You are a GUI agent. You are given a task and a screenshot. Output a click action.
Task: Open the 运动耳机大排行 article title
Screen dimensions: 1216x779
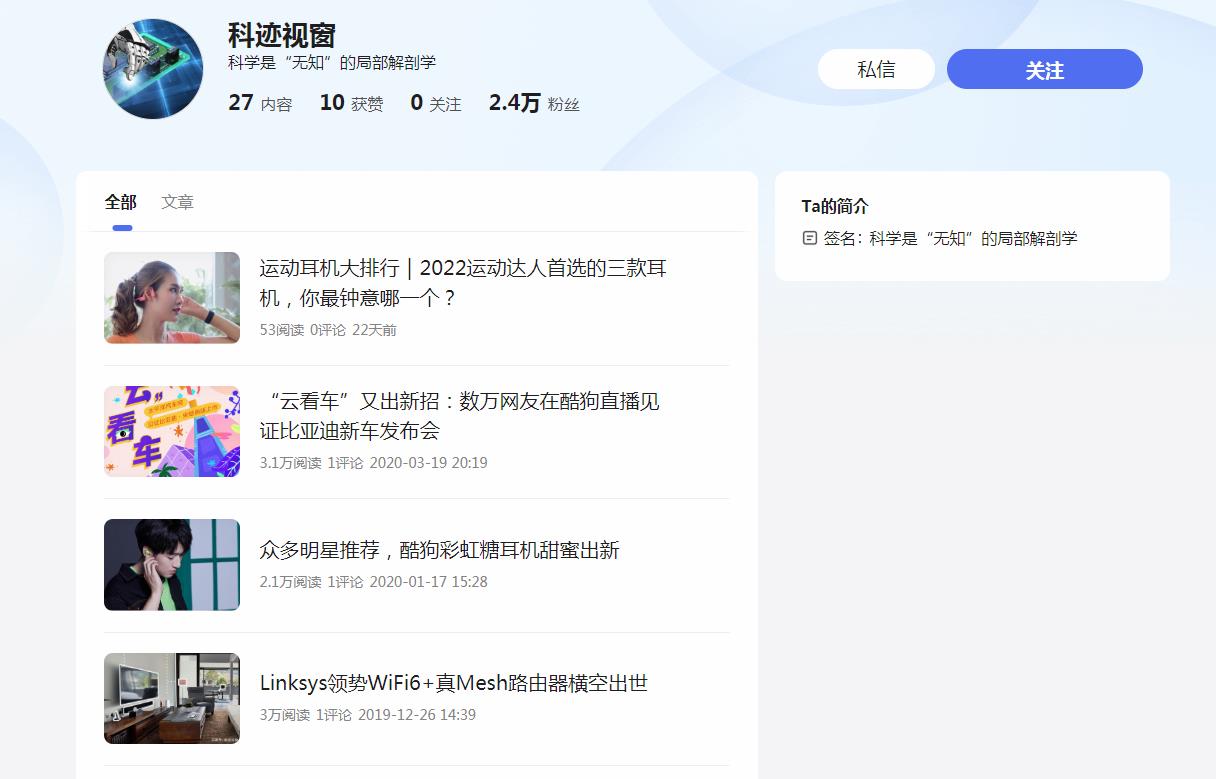click(x=463, y=283)
